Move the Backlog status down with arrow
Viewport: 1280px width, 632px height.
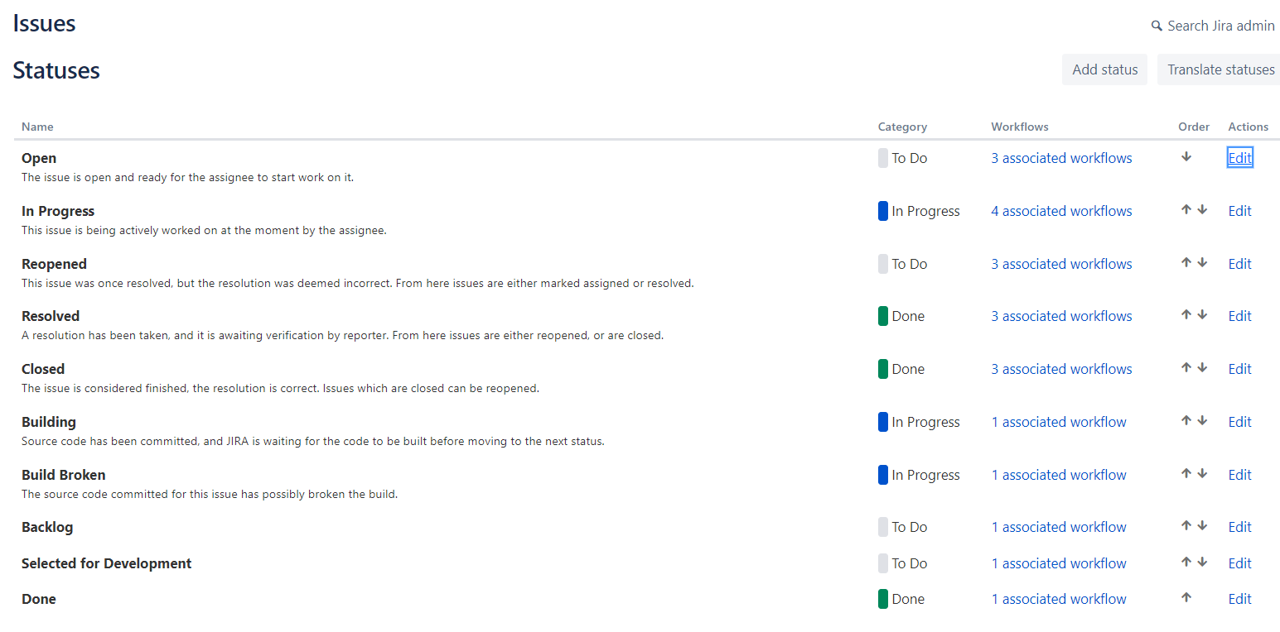[x=1202, y=526]
